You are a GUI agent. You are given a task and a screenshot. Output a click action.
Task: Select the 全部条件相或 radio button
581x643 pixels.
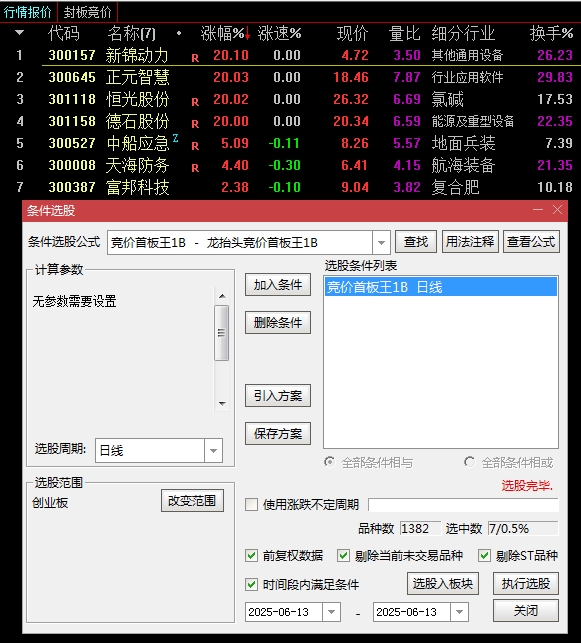469,462
